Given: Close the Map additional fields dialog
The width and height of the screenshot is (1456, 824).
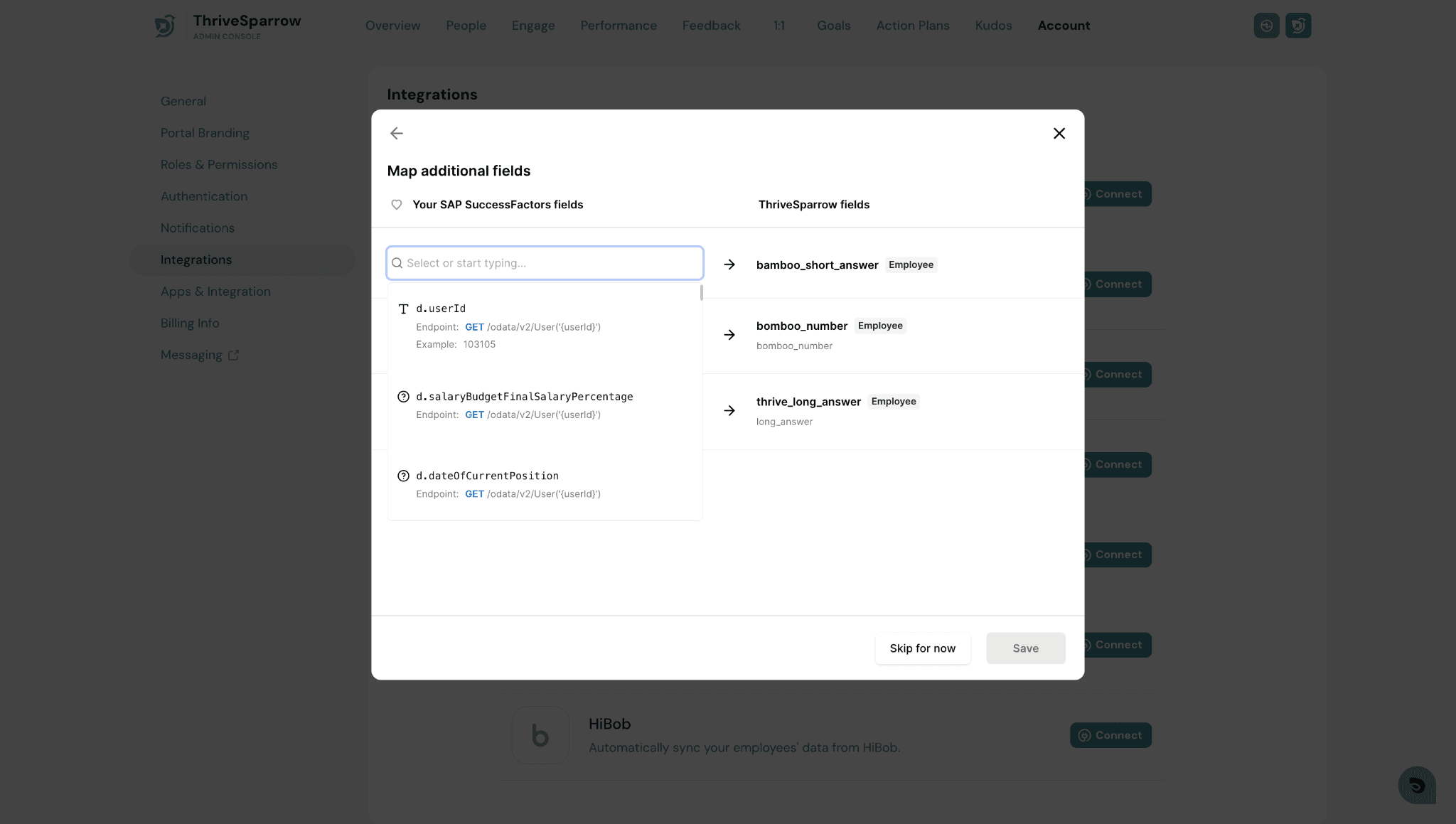Looking at the screenshot, I should (x=1059, y=133).
